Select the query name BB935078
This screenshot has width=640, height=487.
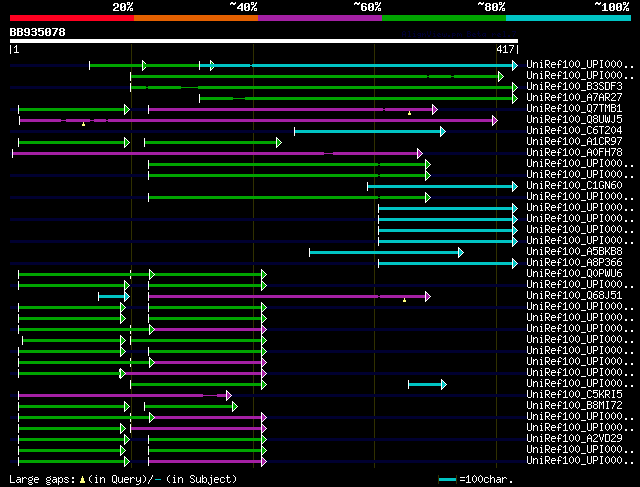click(x=38, y=32)
